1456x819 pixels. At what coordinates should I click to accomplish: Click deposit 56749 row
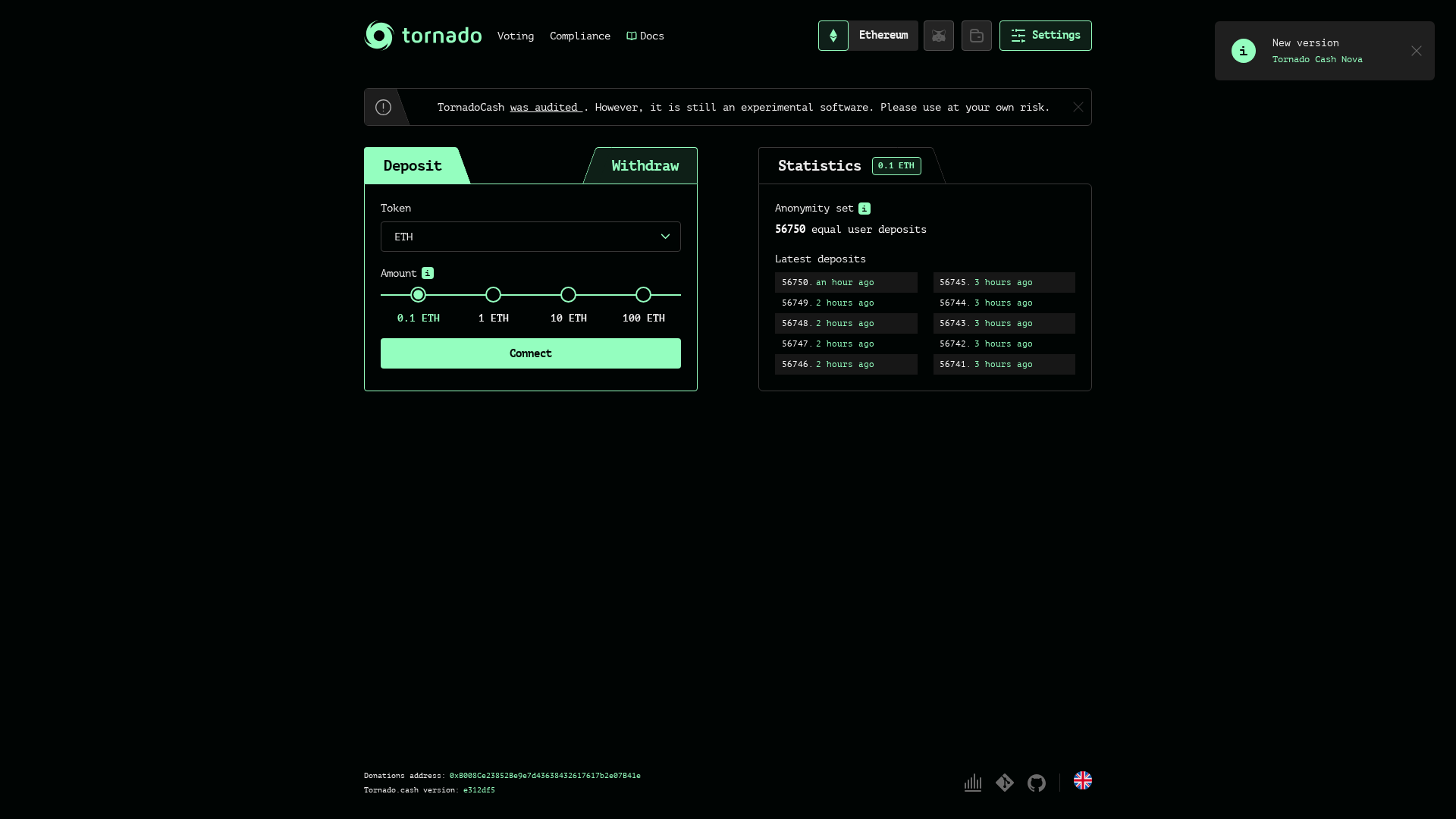coord(846,303)
